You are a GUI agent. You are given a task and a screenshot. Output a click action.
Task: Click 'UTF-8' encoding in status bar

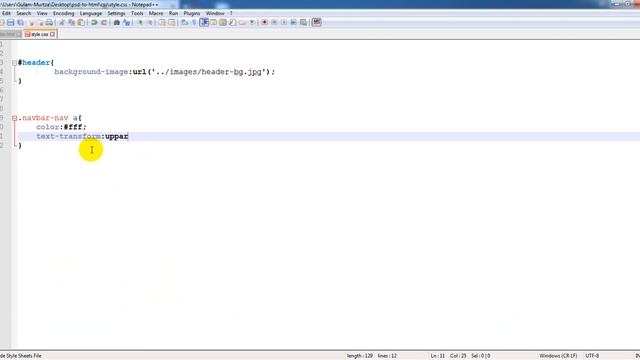(592, 356)
